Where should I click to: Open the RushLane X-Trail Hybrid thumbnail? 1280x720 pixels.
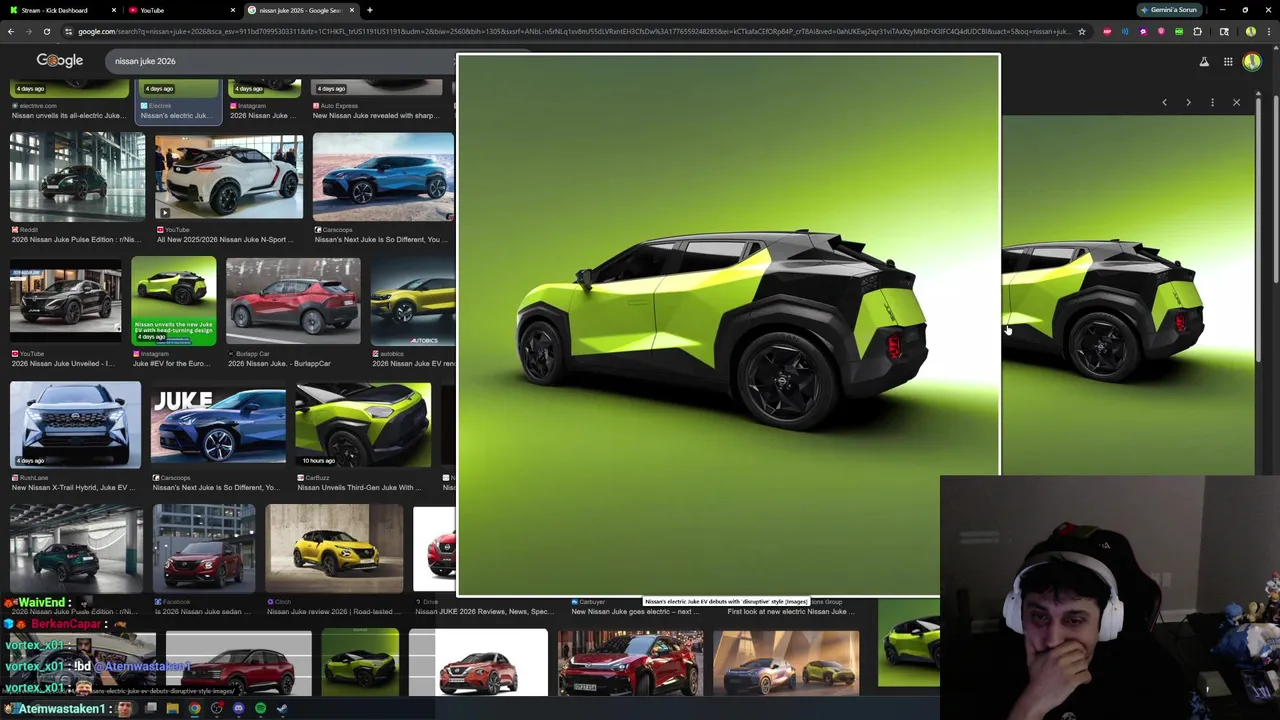click(x=76, y=424)
